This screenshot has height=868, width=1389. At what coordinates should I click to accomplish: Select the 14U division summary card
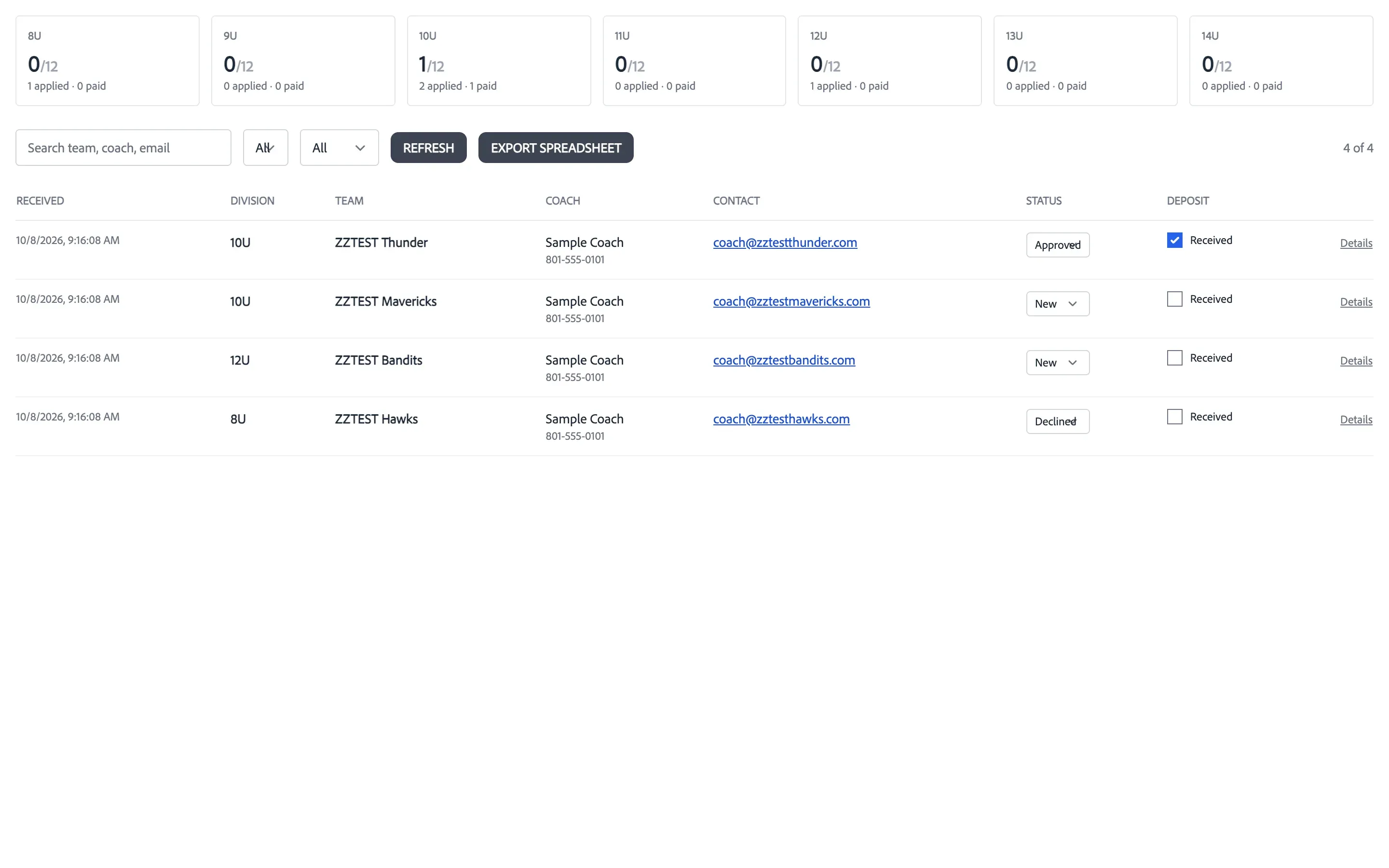1281,61
